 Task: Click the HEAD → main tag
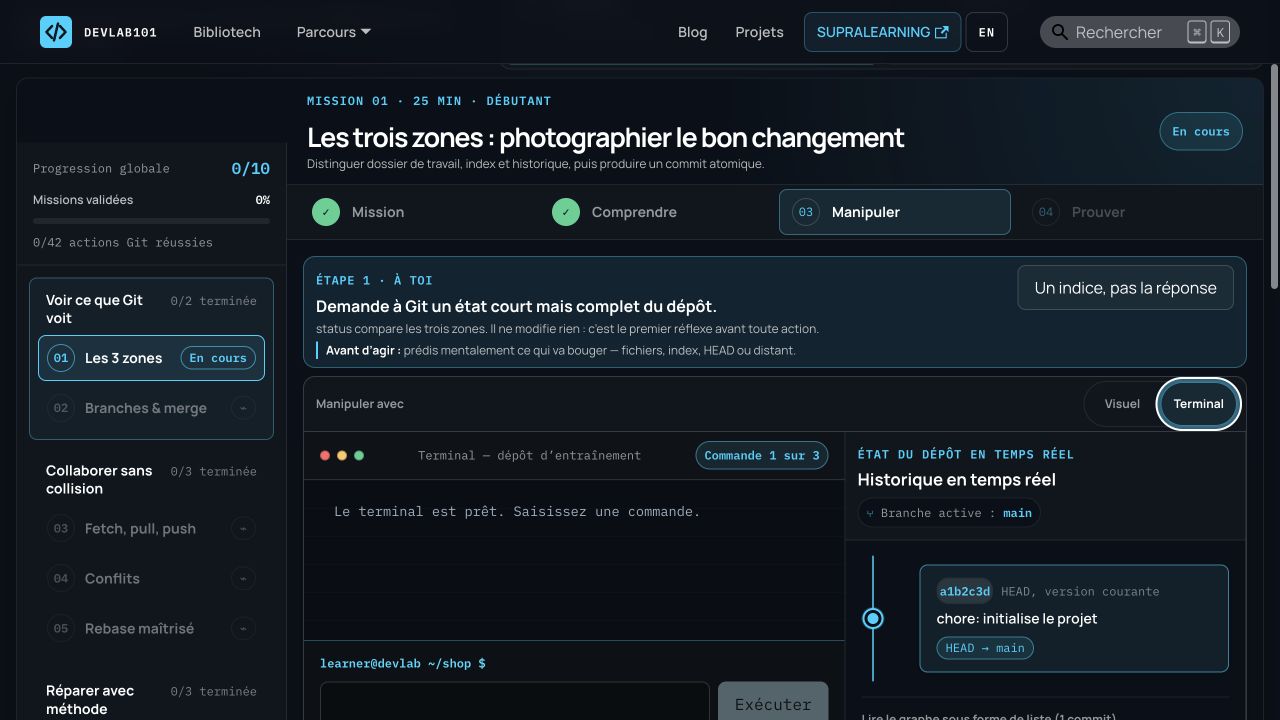[985, 648]
